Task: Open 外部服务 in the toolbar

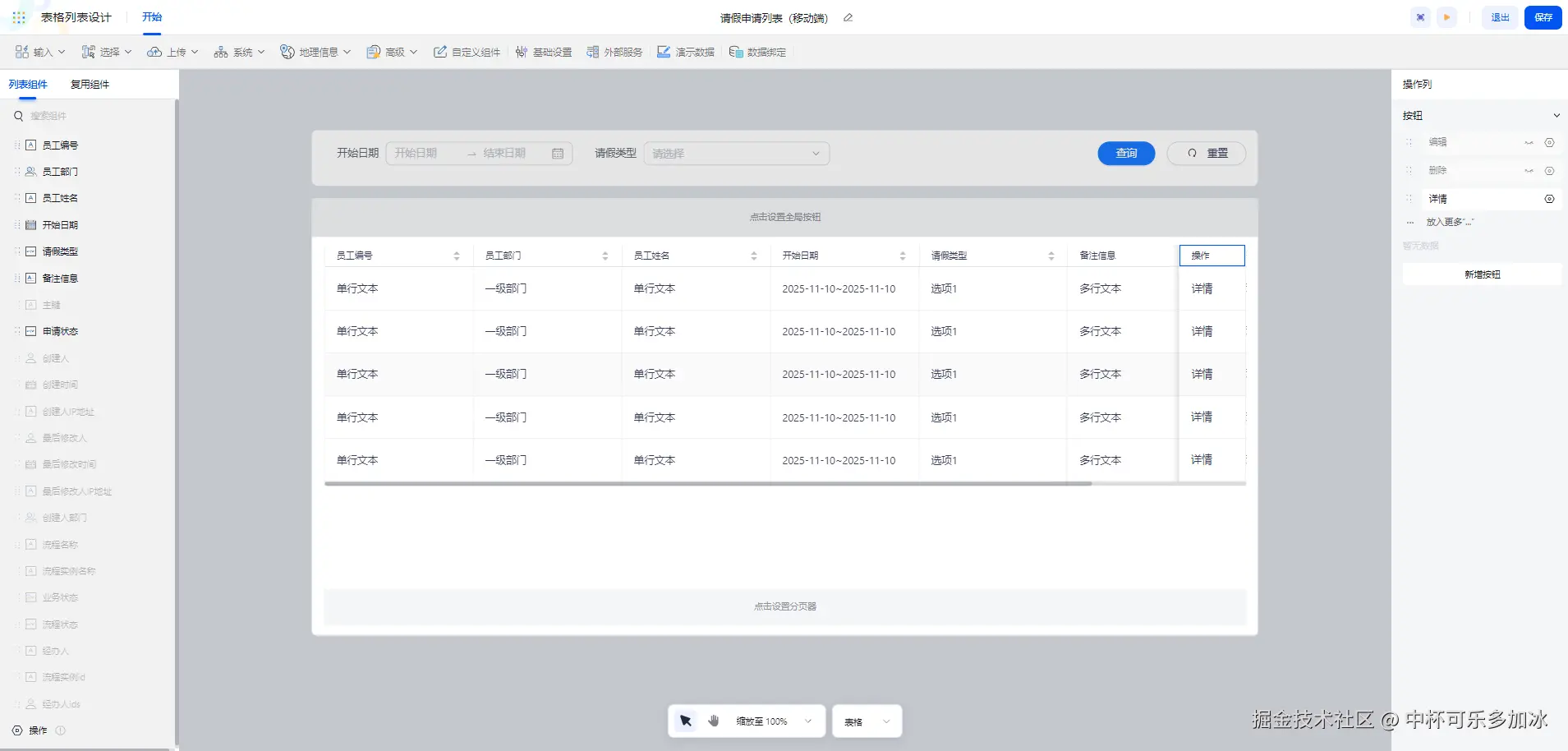Action: [x=614, y=52]
